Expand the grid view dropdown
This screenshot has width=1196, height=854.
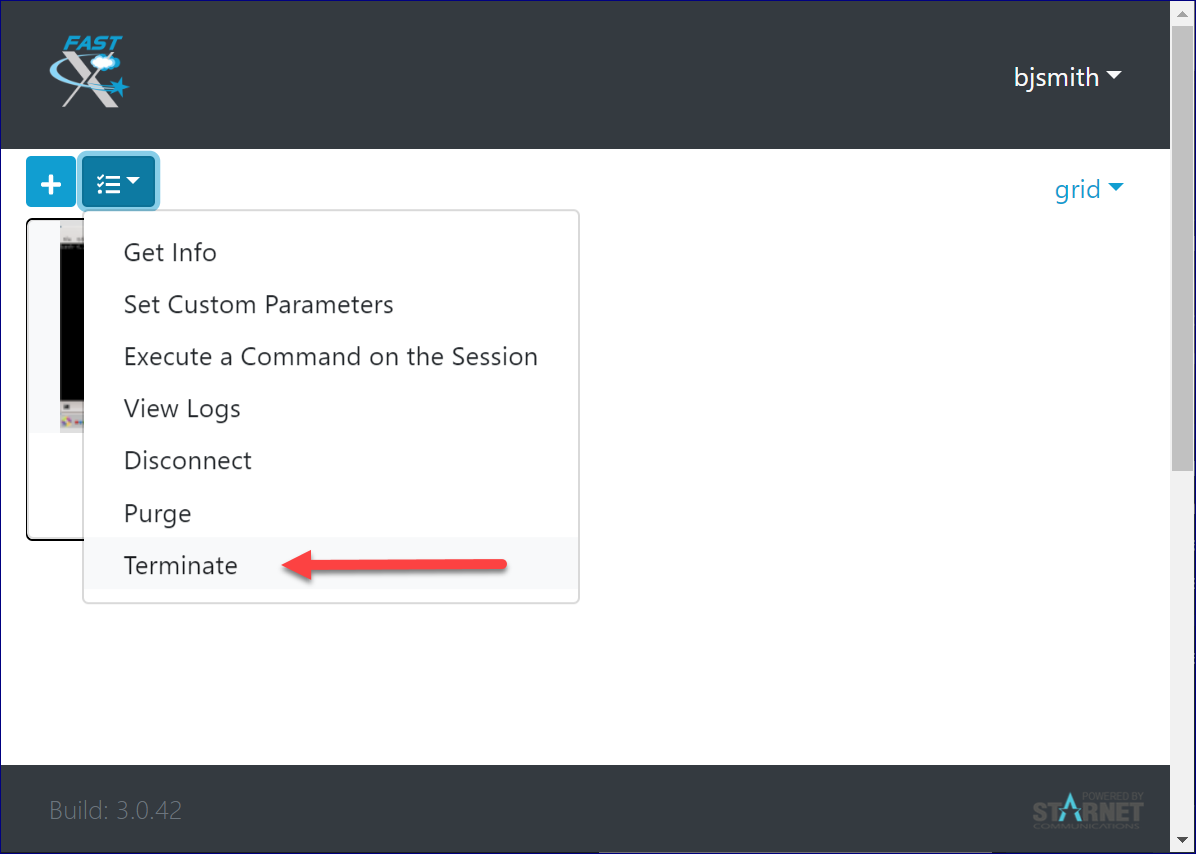[x=1089, y=189]
